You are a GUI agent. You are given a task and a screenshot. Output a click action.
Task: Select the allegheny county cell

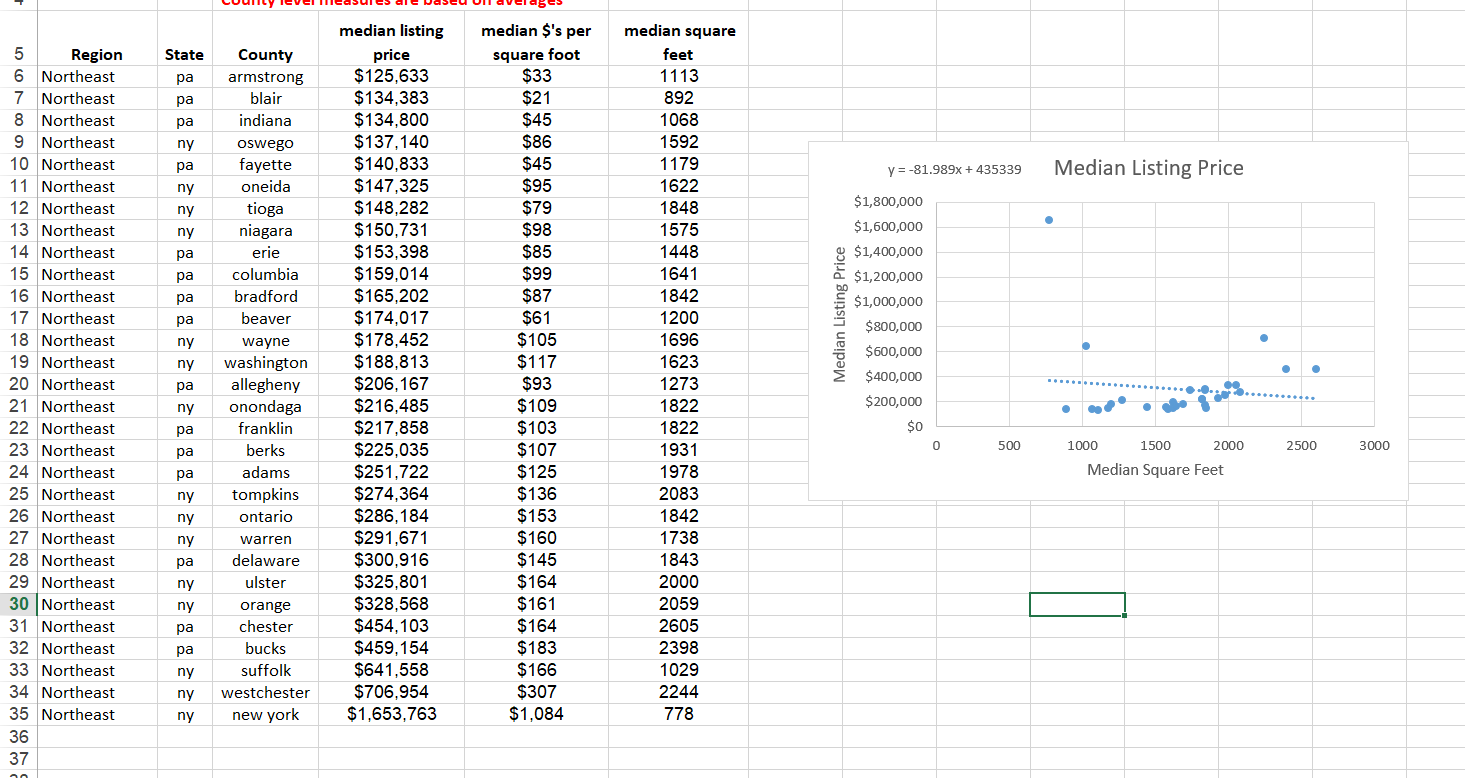265,385
